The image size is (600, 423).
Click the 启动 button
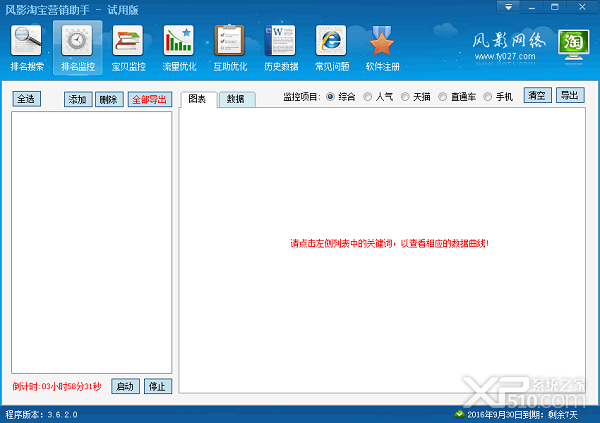[x=126, y=386]
